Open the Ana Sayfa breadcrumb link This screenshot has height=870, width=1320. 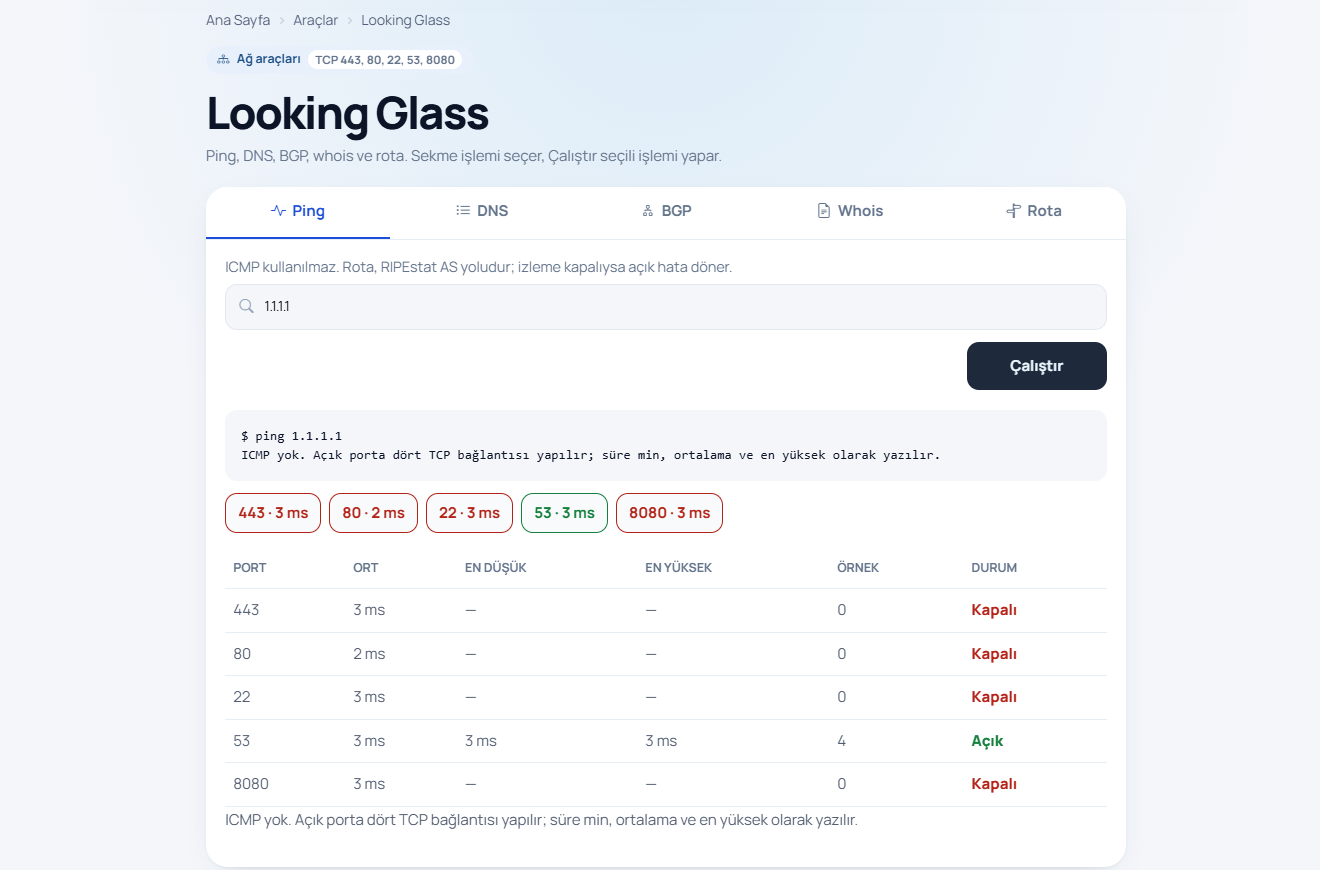(x=238, y=20)
